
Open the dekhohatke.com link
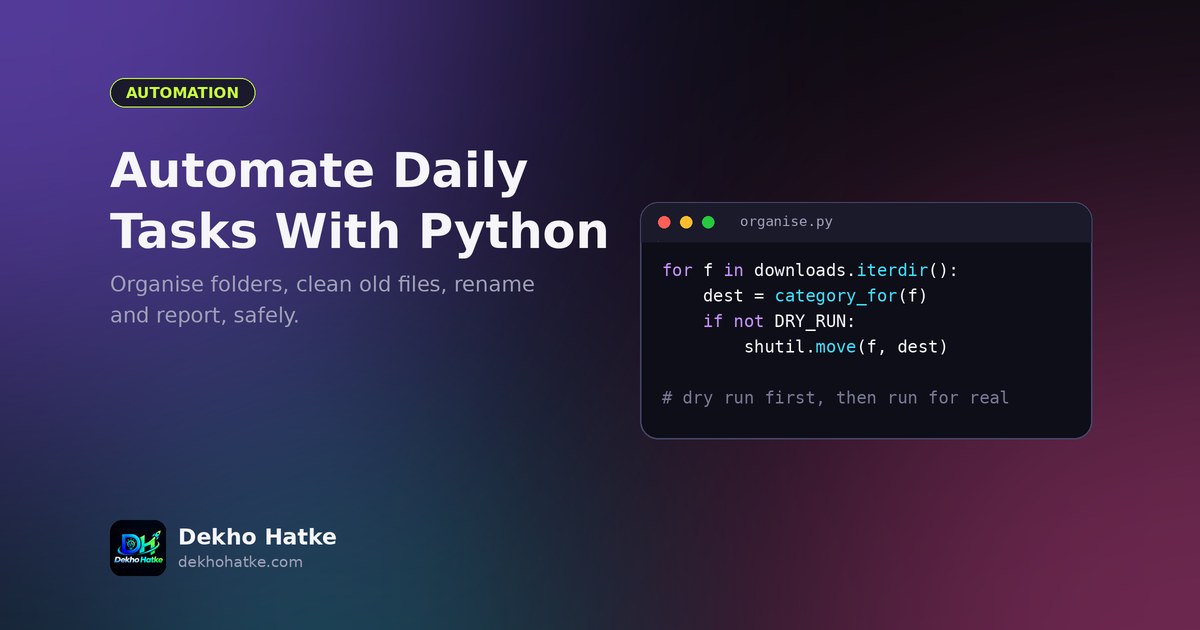pos(240,562)
